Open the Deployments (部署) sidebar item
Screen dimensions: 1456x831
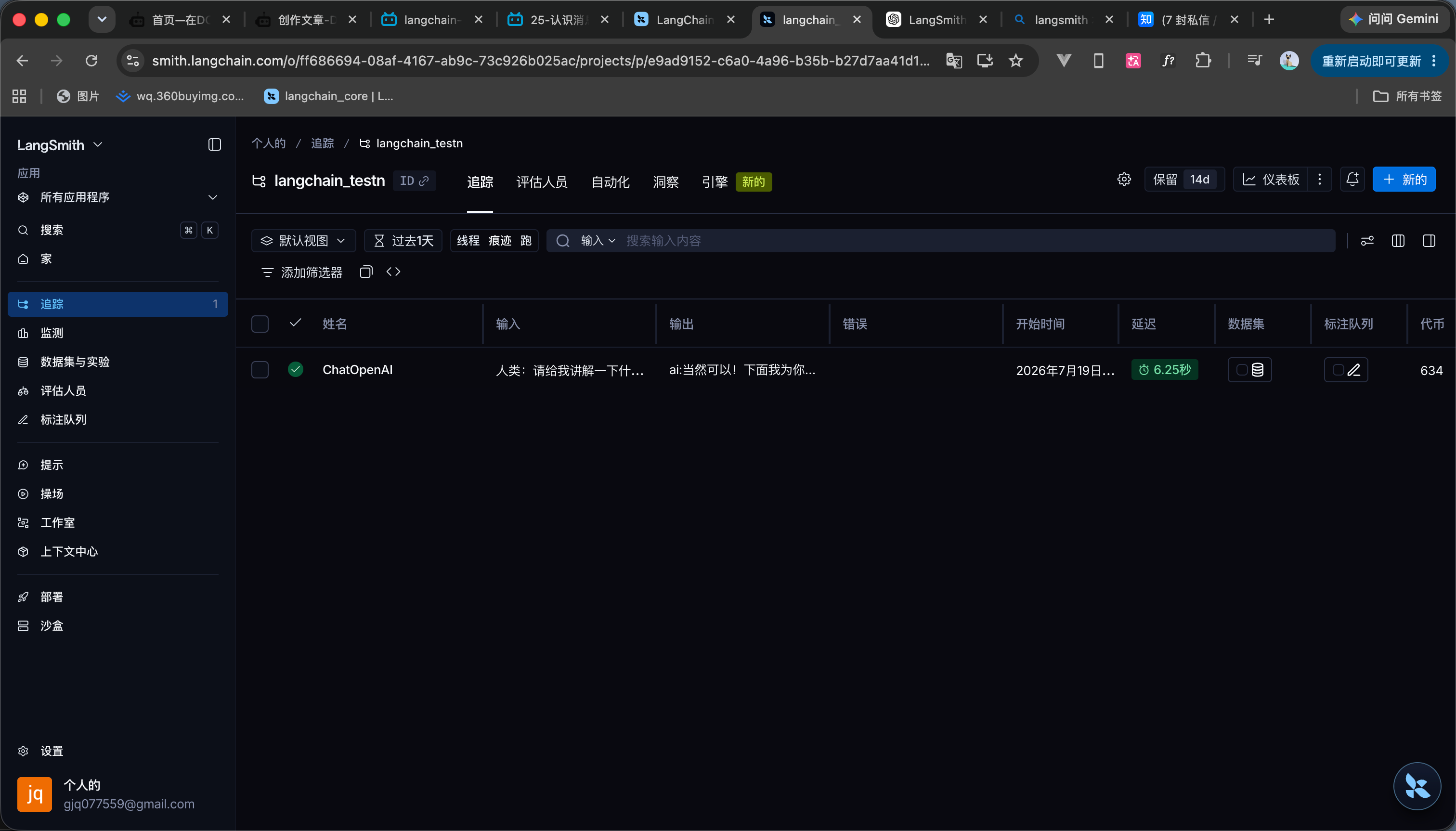(x=117, y=597)
